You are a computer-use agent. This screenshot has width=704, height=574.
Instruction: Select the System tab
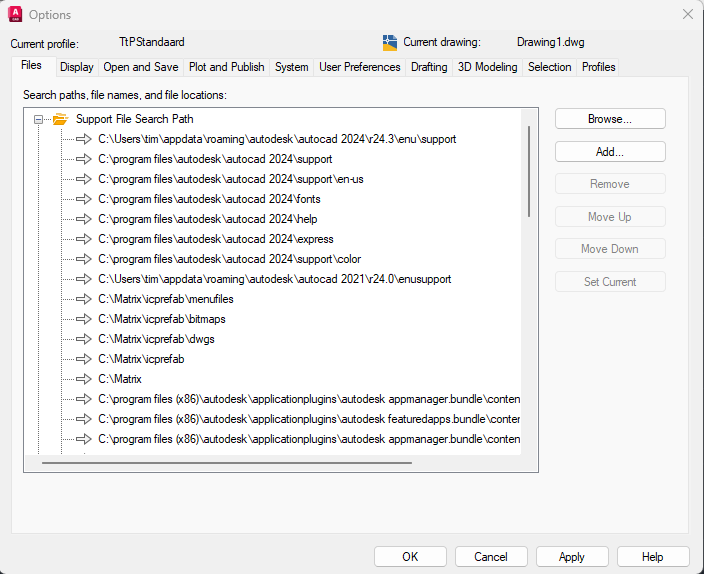coord(291,67)
